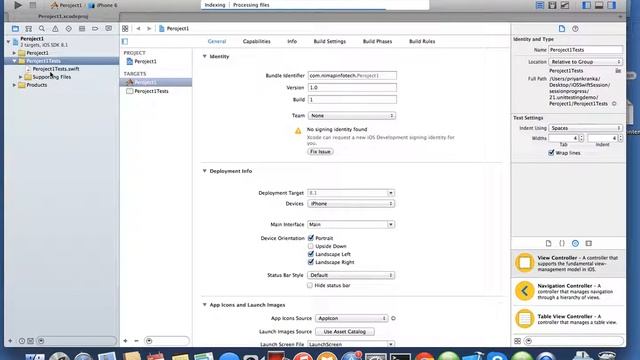The image size is (640, 360).
Task: Open the Object library
Action: pyautogui.click(x=575, y=243)
